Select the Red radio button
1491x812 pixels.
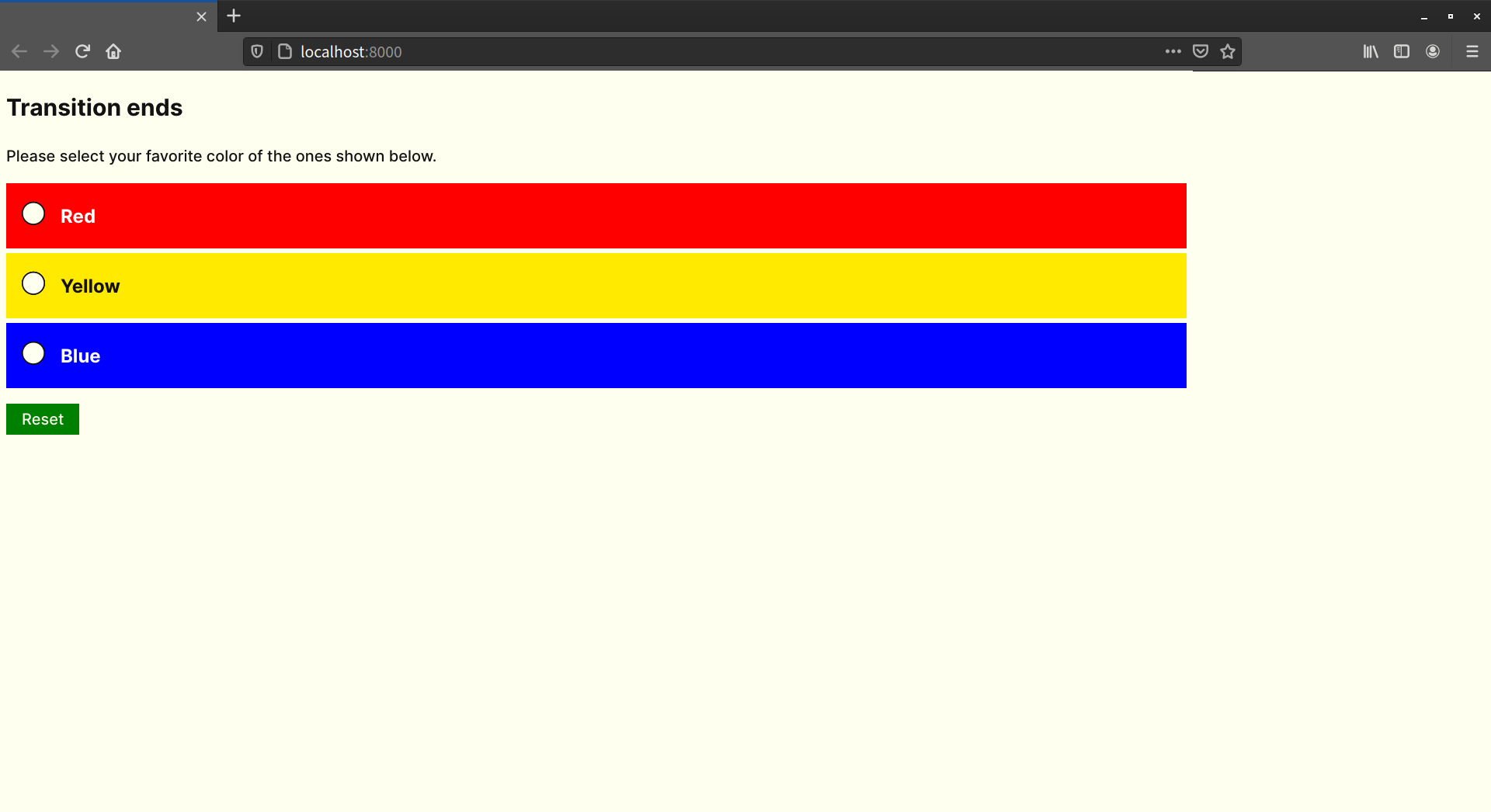click(x=33, y=213)
